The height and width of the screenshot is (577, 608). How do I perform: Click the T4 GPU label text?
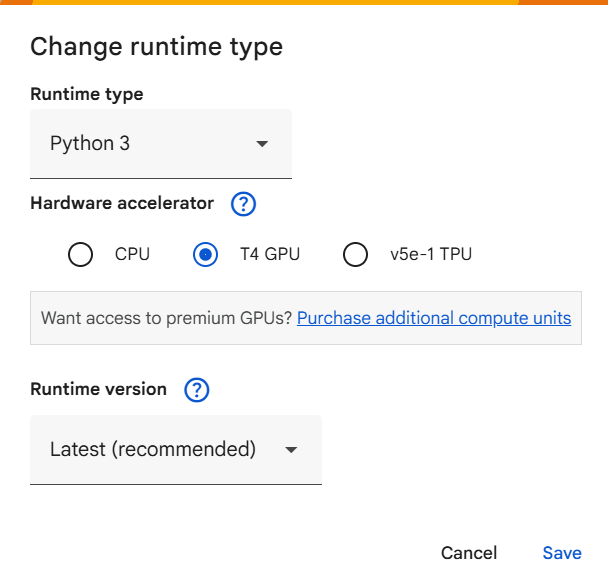coord(269,255)
